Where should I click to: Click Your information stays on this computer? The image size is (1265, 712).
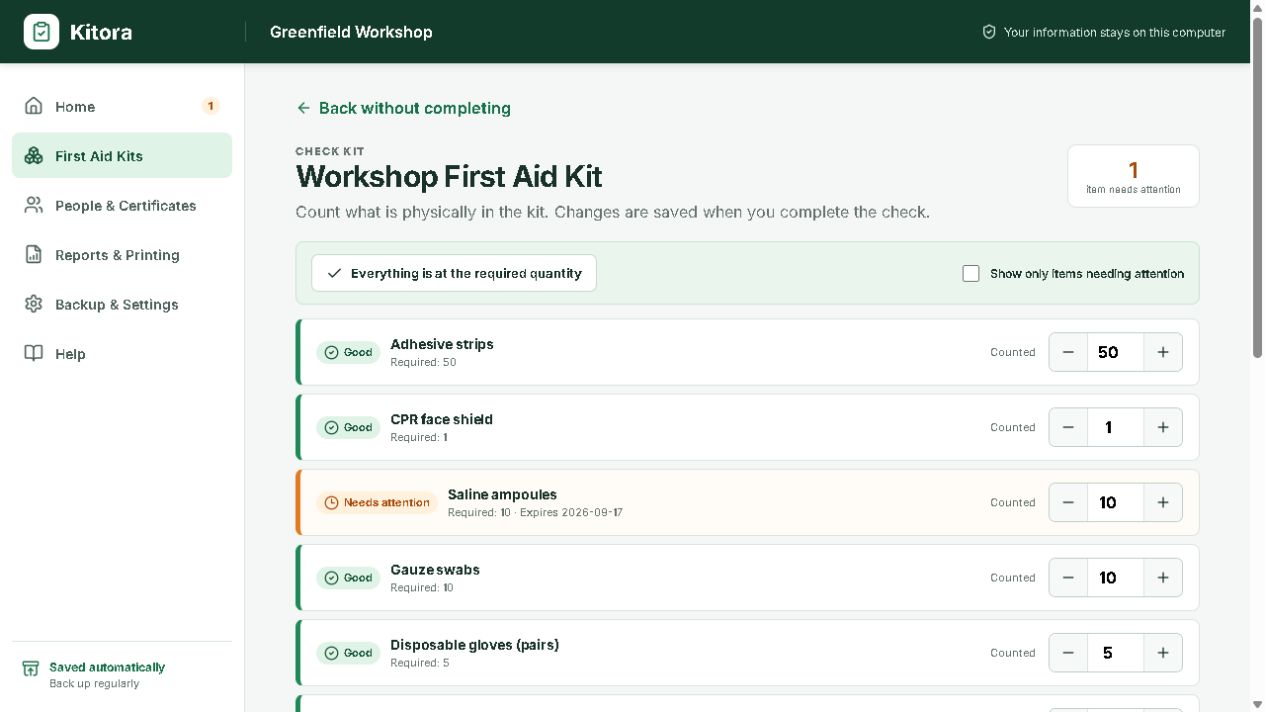(1115, 32)
